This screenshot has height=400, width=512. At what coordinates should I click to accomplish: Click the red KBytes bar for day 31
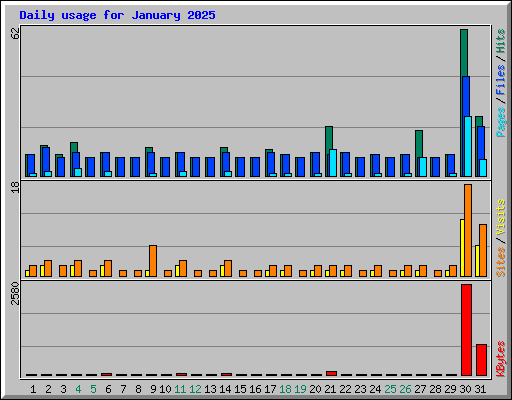click(x=481, y=360)
